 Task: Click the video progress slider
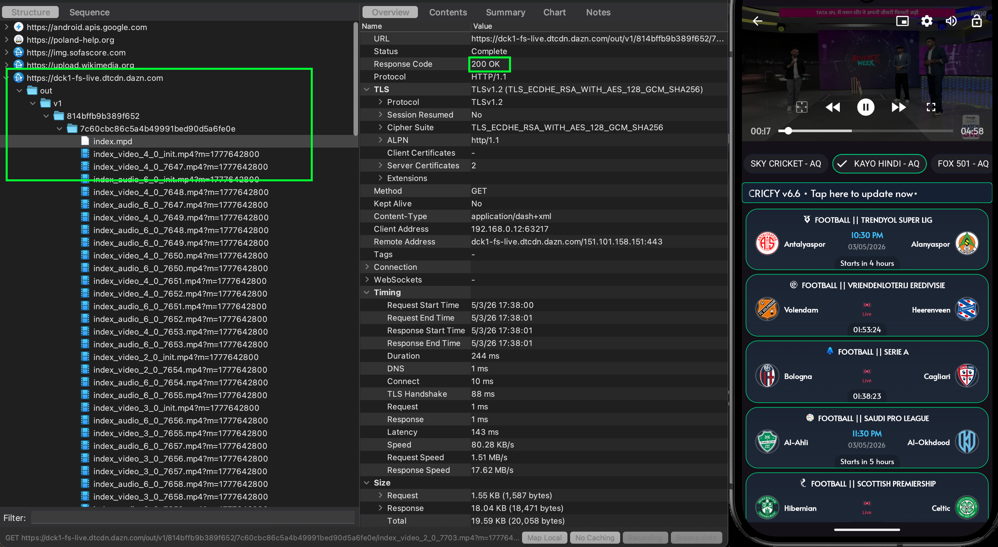pyautogui.click(x=866, y=131)
